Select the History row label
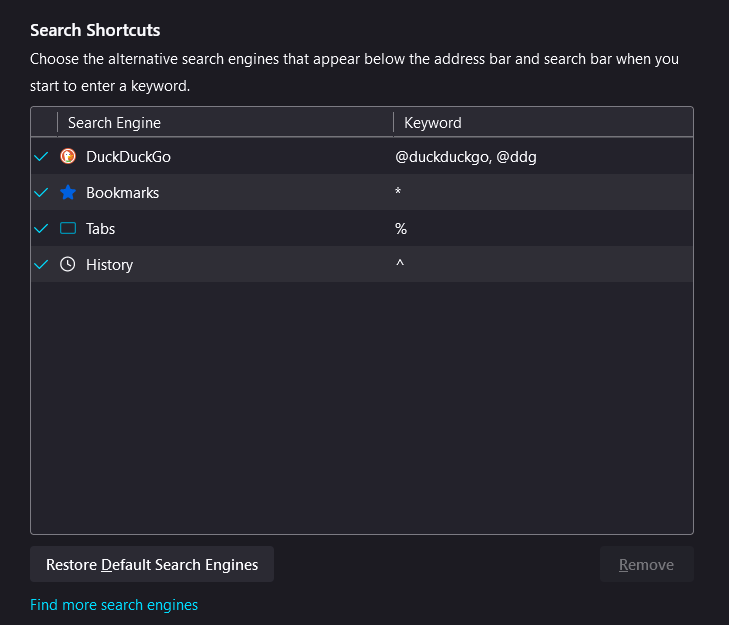729x625 pixels. pos(109,264)
